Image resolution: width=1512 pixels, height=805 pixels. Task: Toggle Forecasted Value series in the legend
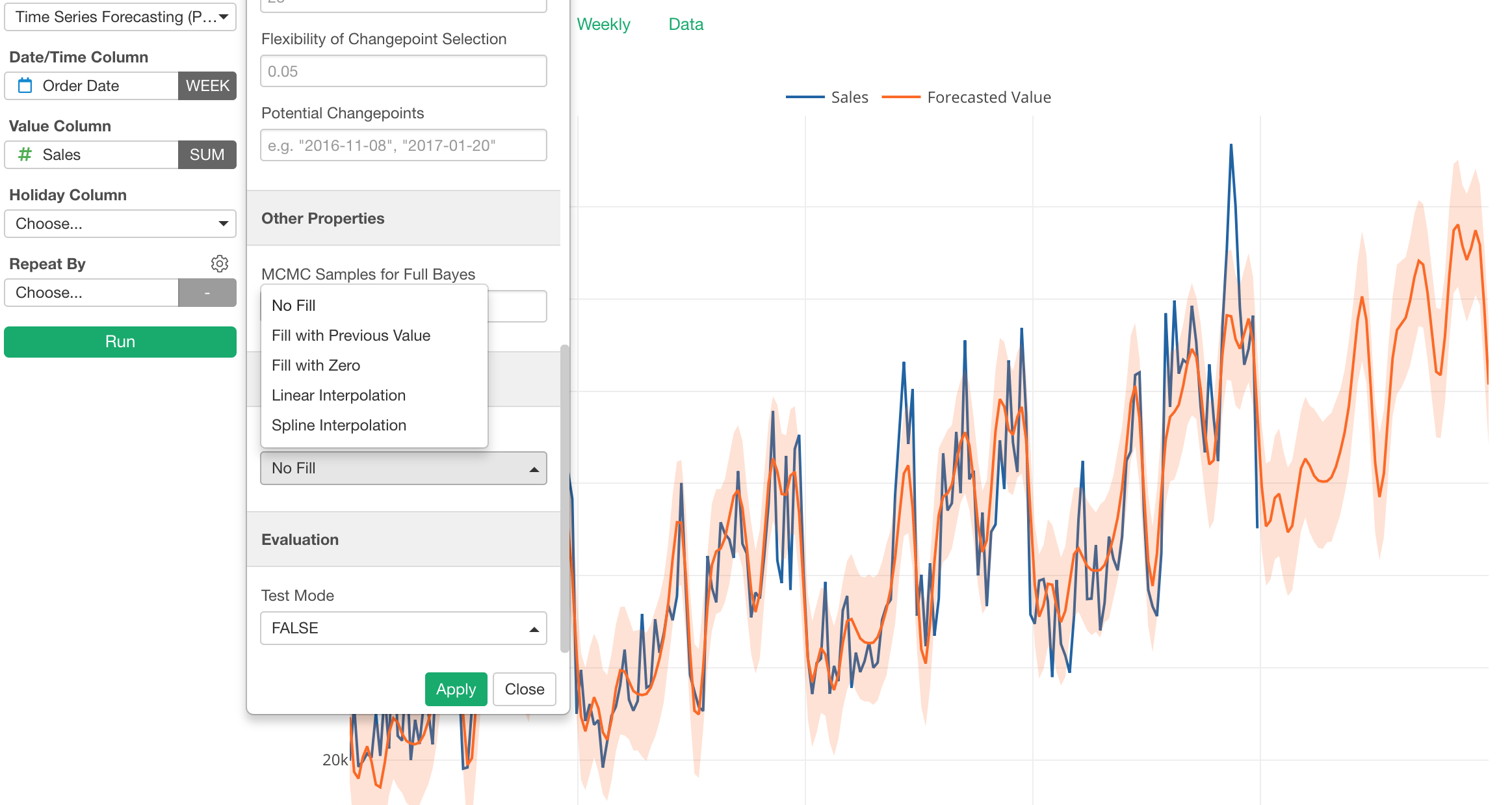pyautogui.click(x=989, y=97)
